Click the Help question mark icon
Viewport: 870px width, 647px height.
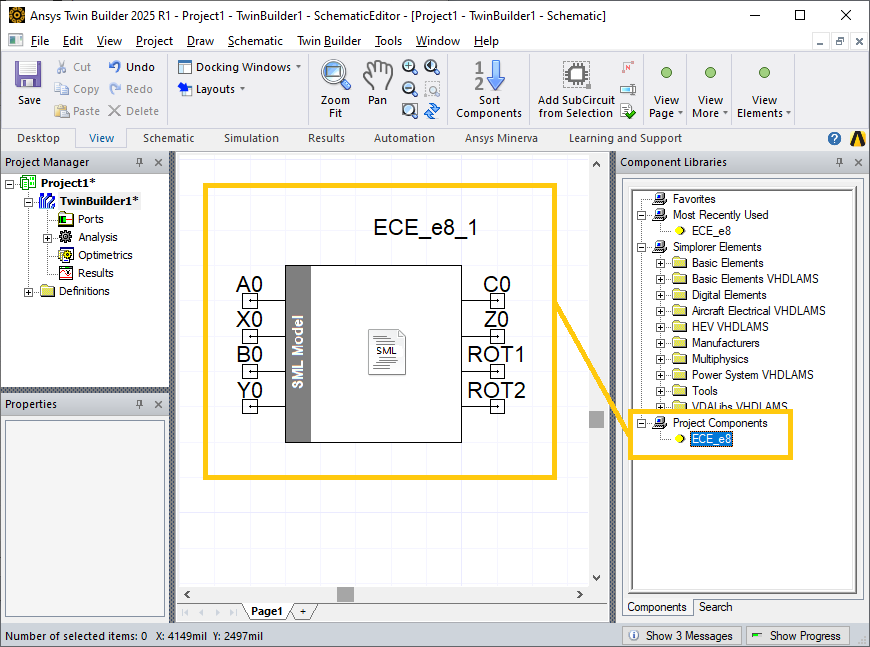pyautogui.click(x=834, y=139)
